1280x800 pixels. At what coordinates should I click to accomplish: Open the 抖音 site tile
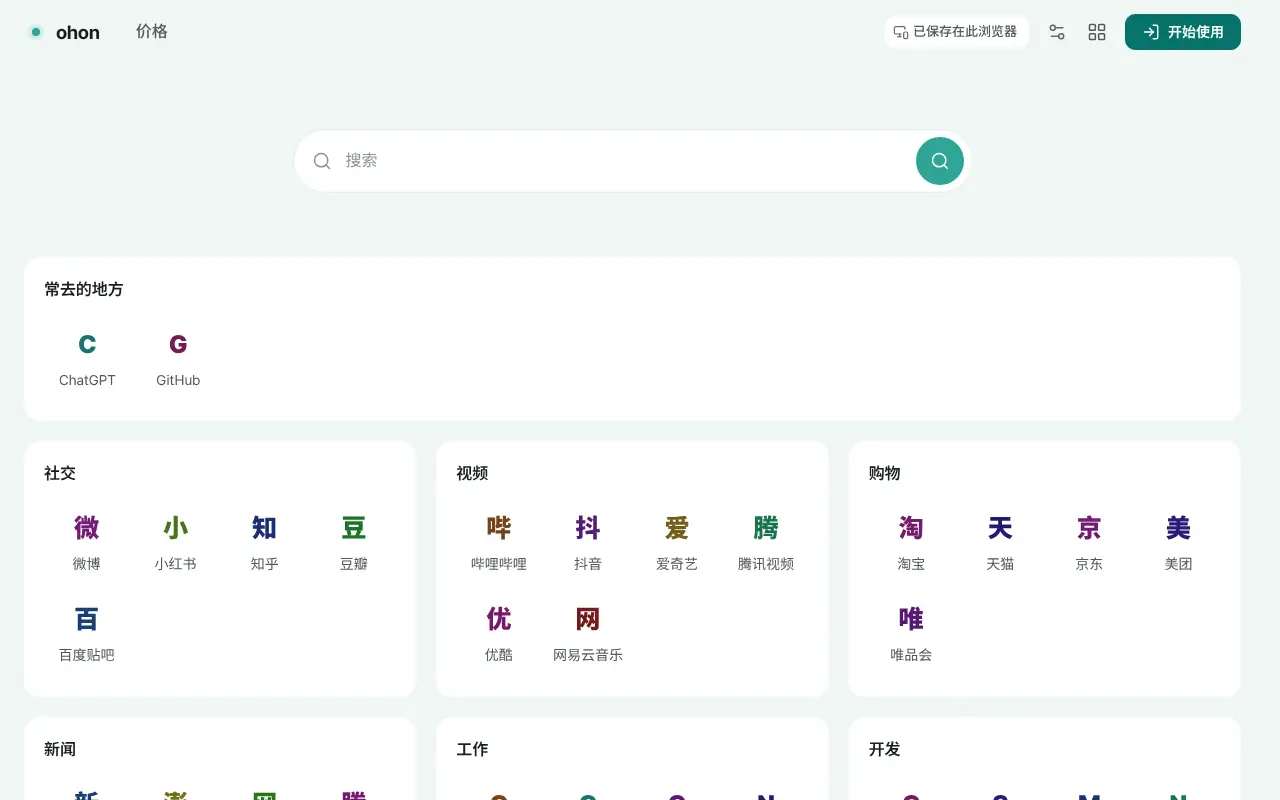coord(588,543)
